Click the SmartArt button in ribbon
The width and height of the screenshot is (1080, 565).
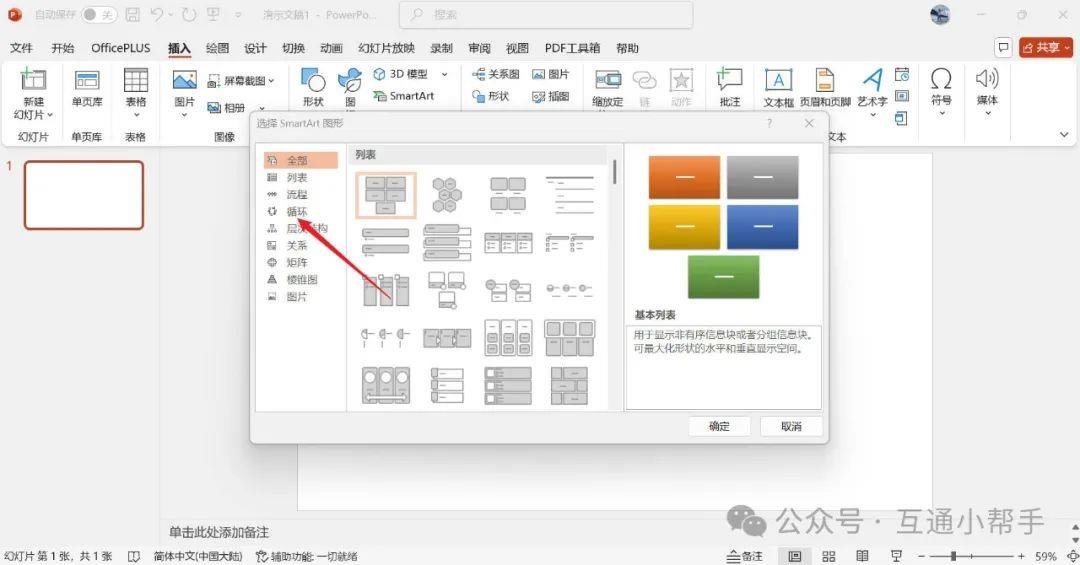[x=404, y=96]
